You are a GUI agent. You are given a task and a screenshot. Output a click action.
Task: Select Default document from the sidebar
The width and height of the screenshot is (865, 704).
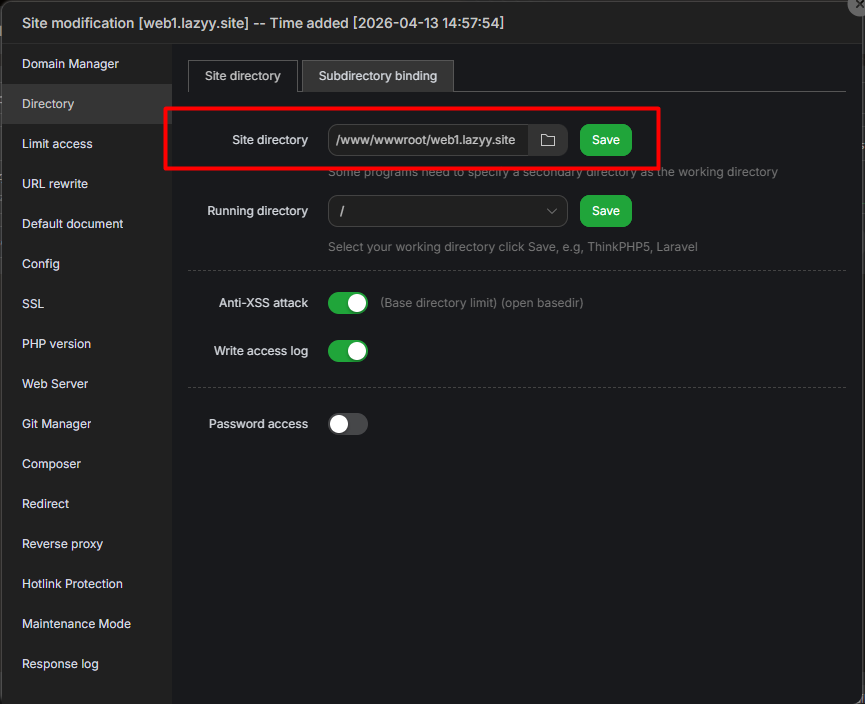coord(72,224)
